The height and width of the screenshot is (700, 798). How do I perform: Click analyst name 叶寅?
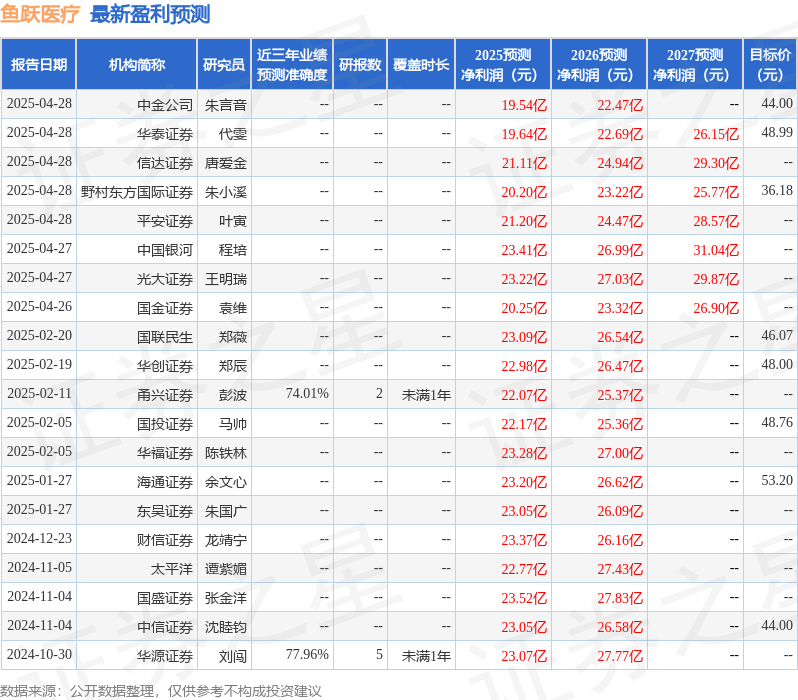coord(233,221)
